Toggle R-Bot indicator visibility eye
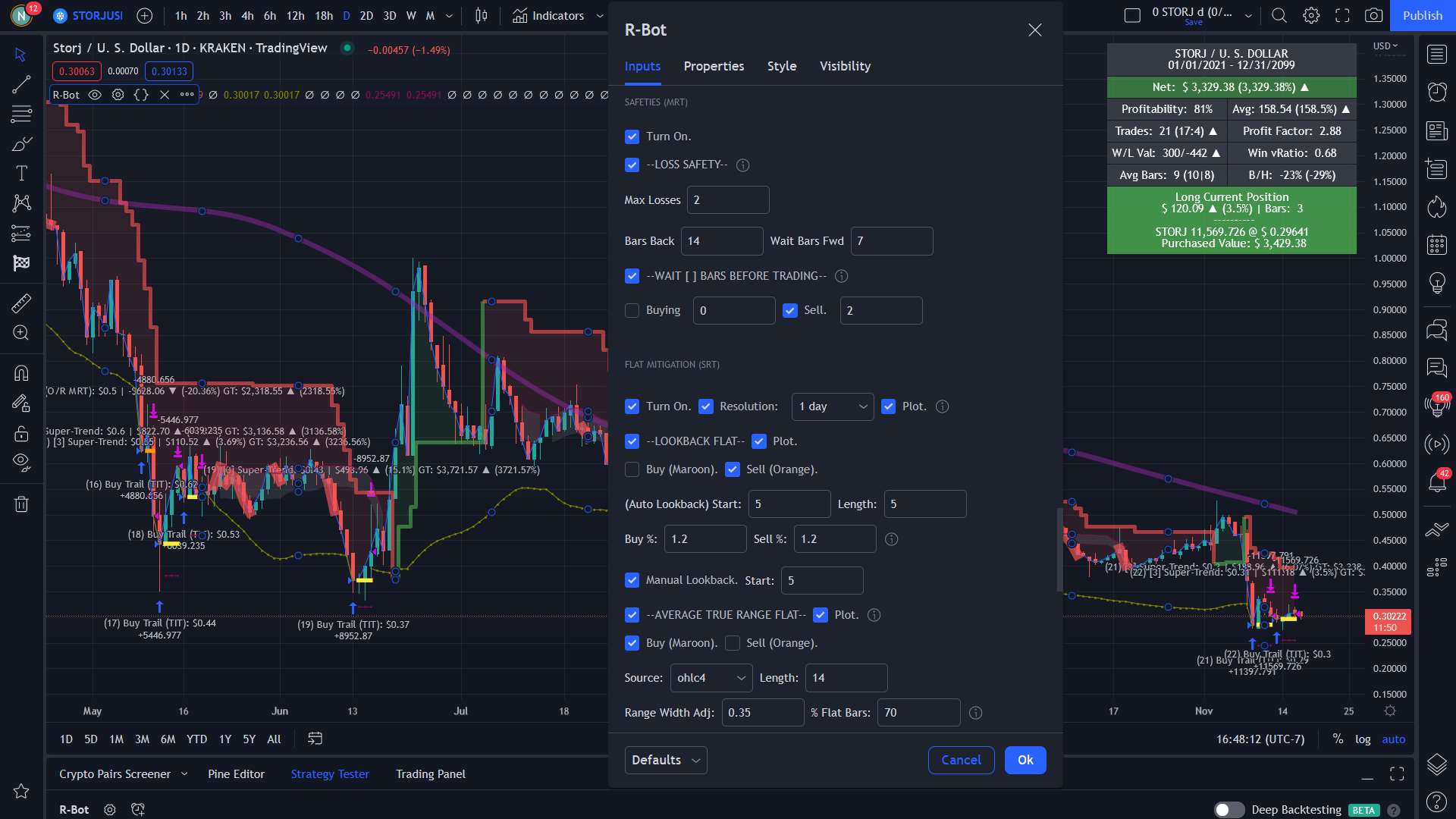Viewport: 1456px width, 819px height. [95, 95]
